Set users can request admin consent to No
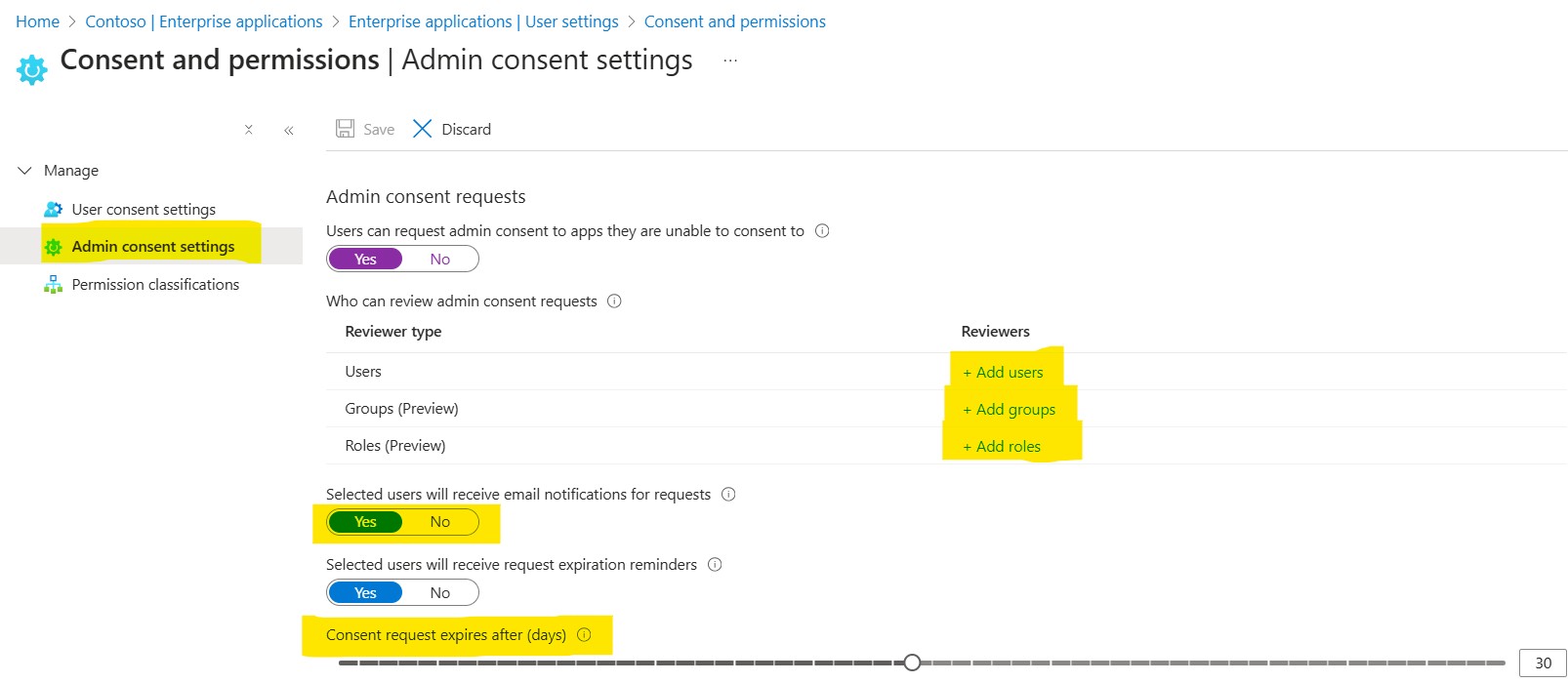Screen dimensions: 1568x683 440,259
